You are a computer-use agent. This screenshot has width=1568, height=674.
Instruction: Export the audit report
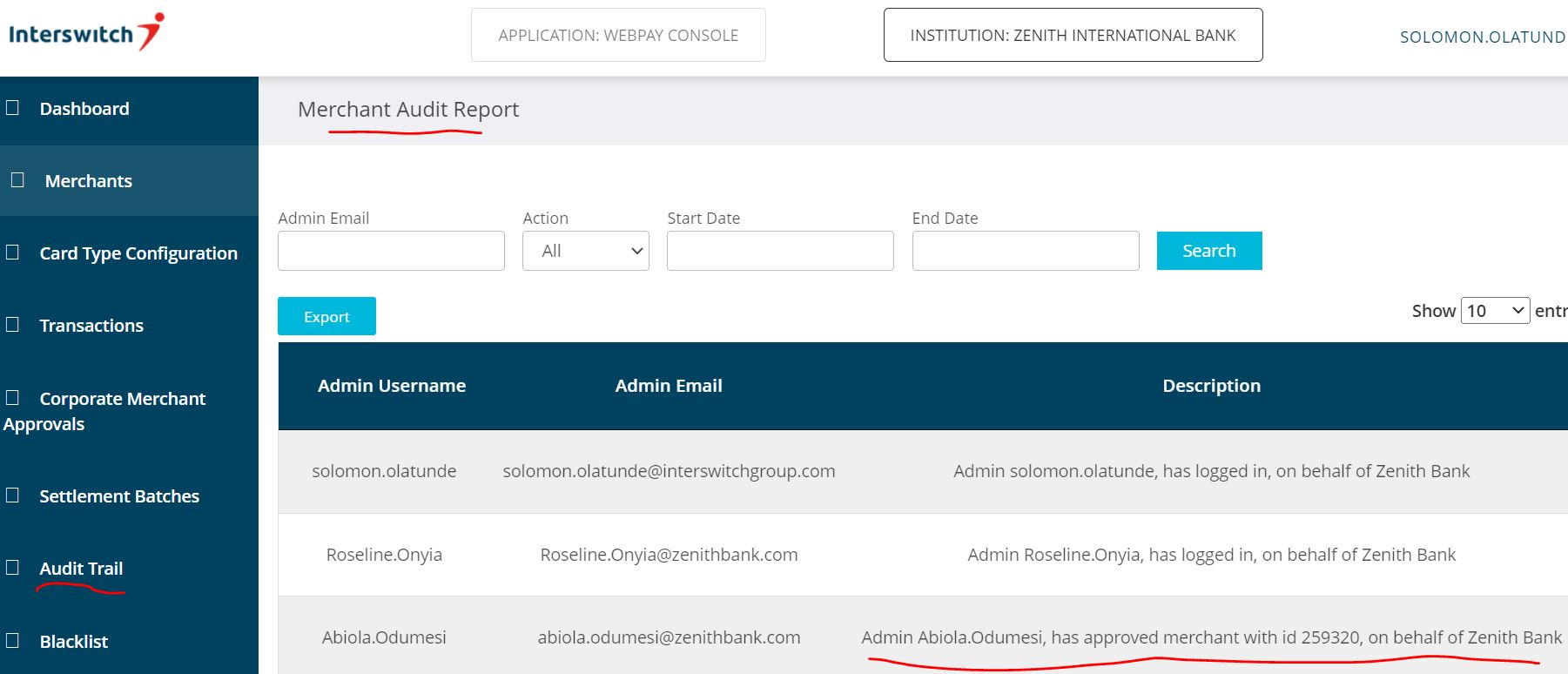tap(326, 317)
